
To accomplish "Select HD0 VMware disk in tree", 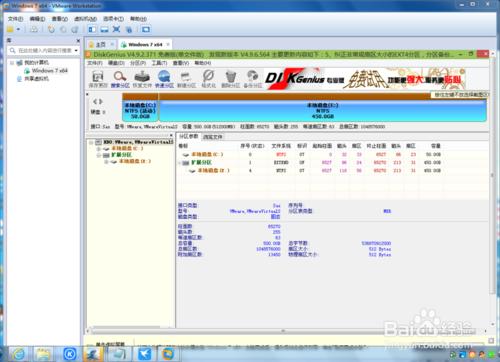I will click(138, 142).
